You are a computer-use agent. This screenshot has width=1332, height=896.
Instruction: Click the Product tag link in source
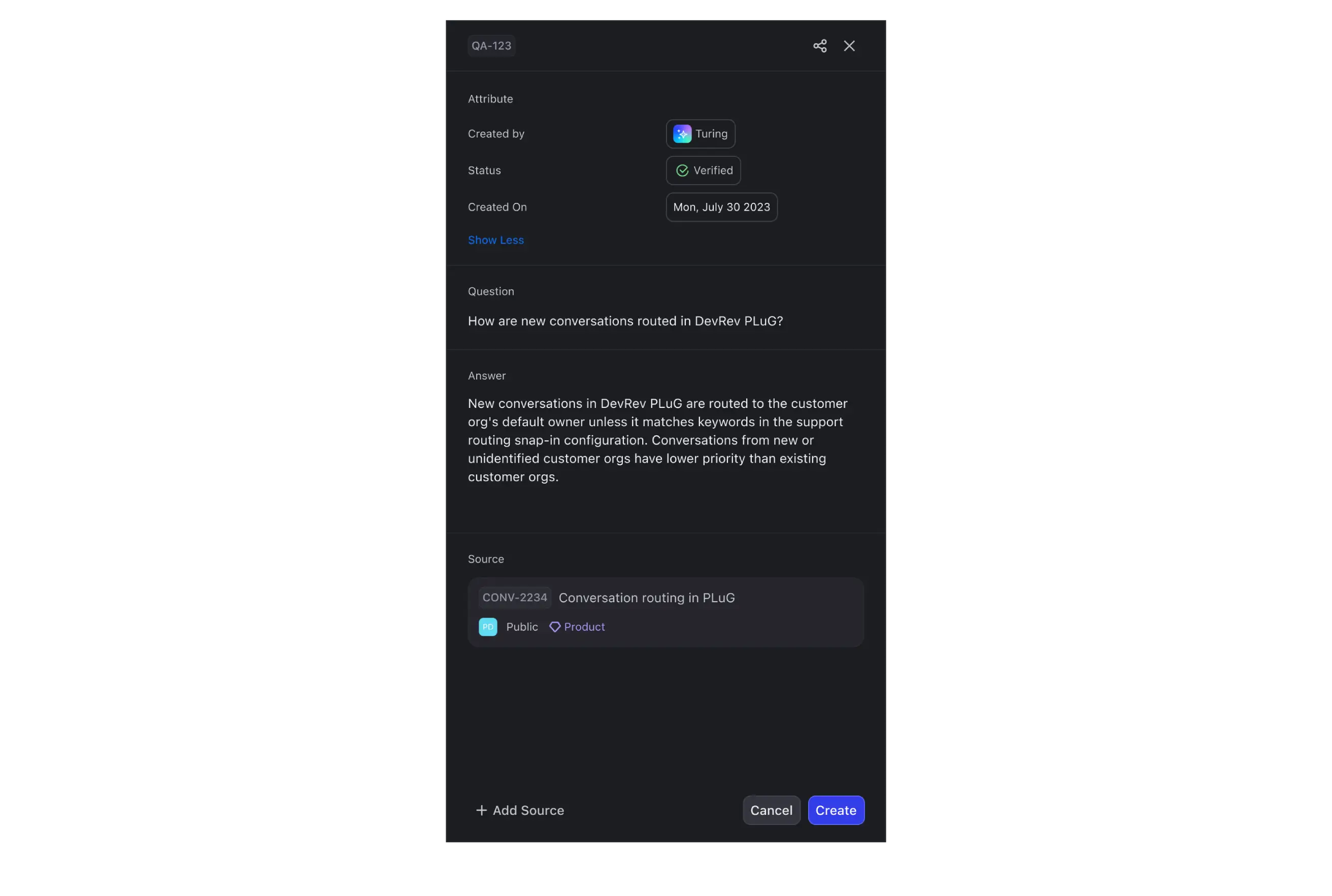pyautogui.click(x=584, y=626)
